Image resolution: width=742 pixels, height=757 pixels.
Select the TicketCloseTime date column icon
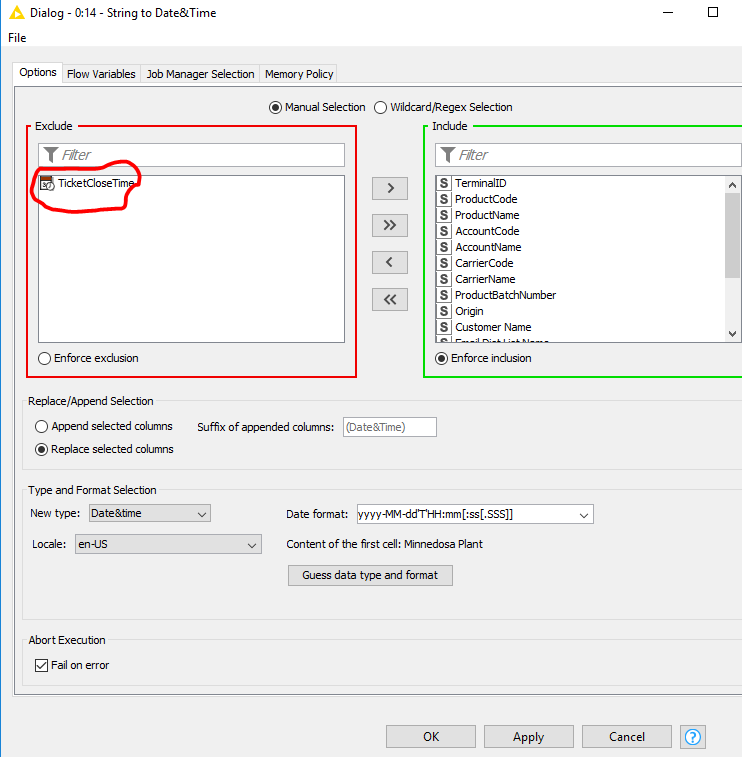coord(46,184)
